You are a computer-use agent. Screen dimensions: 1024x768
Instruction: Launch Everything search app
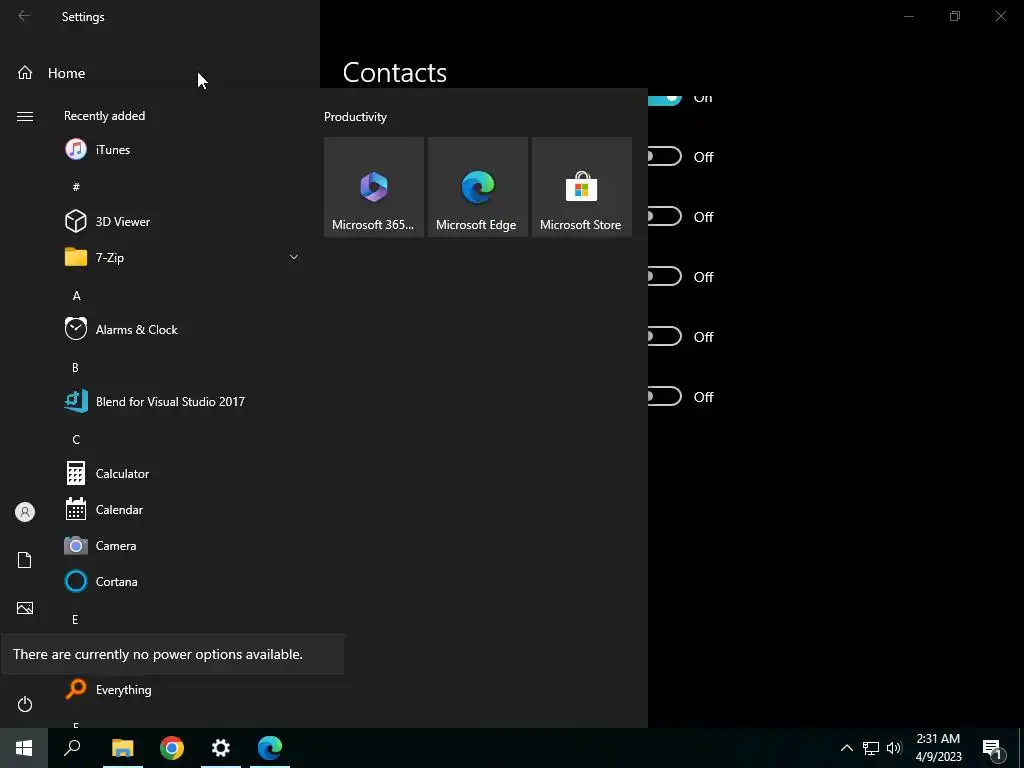[183, 690]
